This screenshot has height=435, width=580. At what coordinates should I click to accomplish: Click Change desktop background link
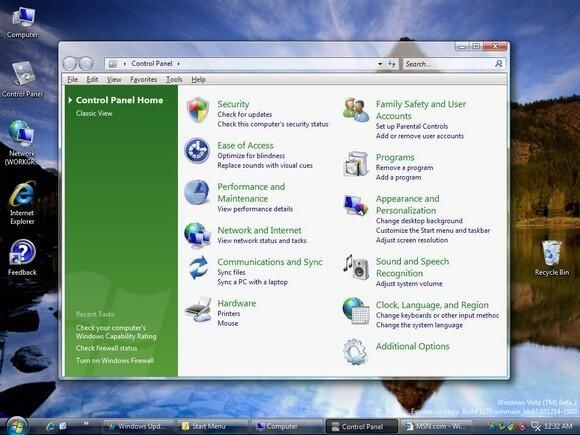(419, 221)
